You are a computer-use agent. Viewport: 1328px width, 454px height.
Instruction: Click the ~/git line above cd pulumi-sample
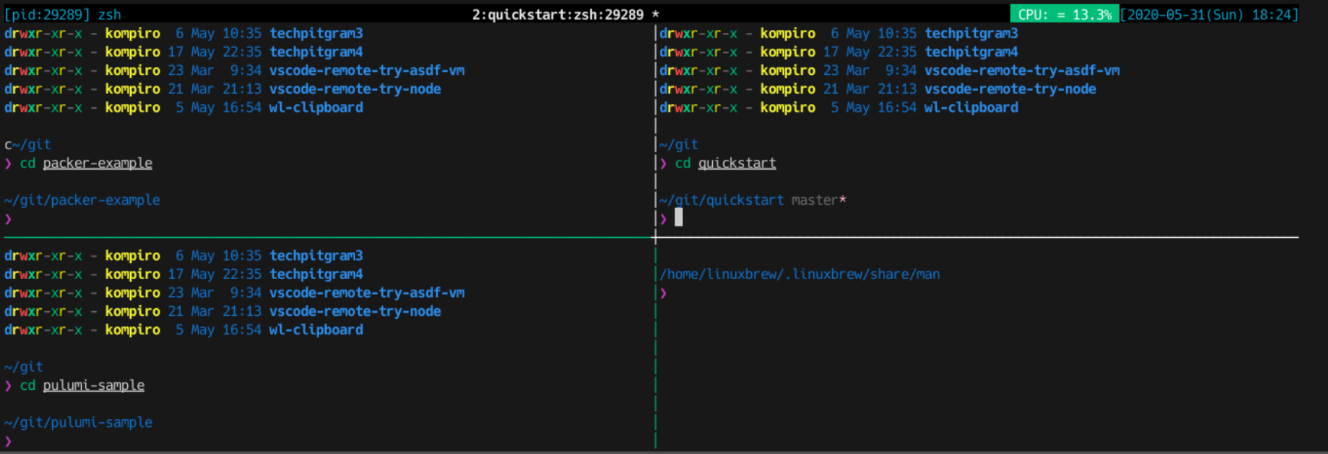pyautogui.click(x=24, y=367)
